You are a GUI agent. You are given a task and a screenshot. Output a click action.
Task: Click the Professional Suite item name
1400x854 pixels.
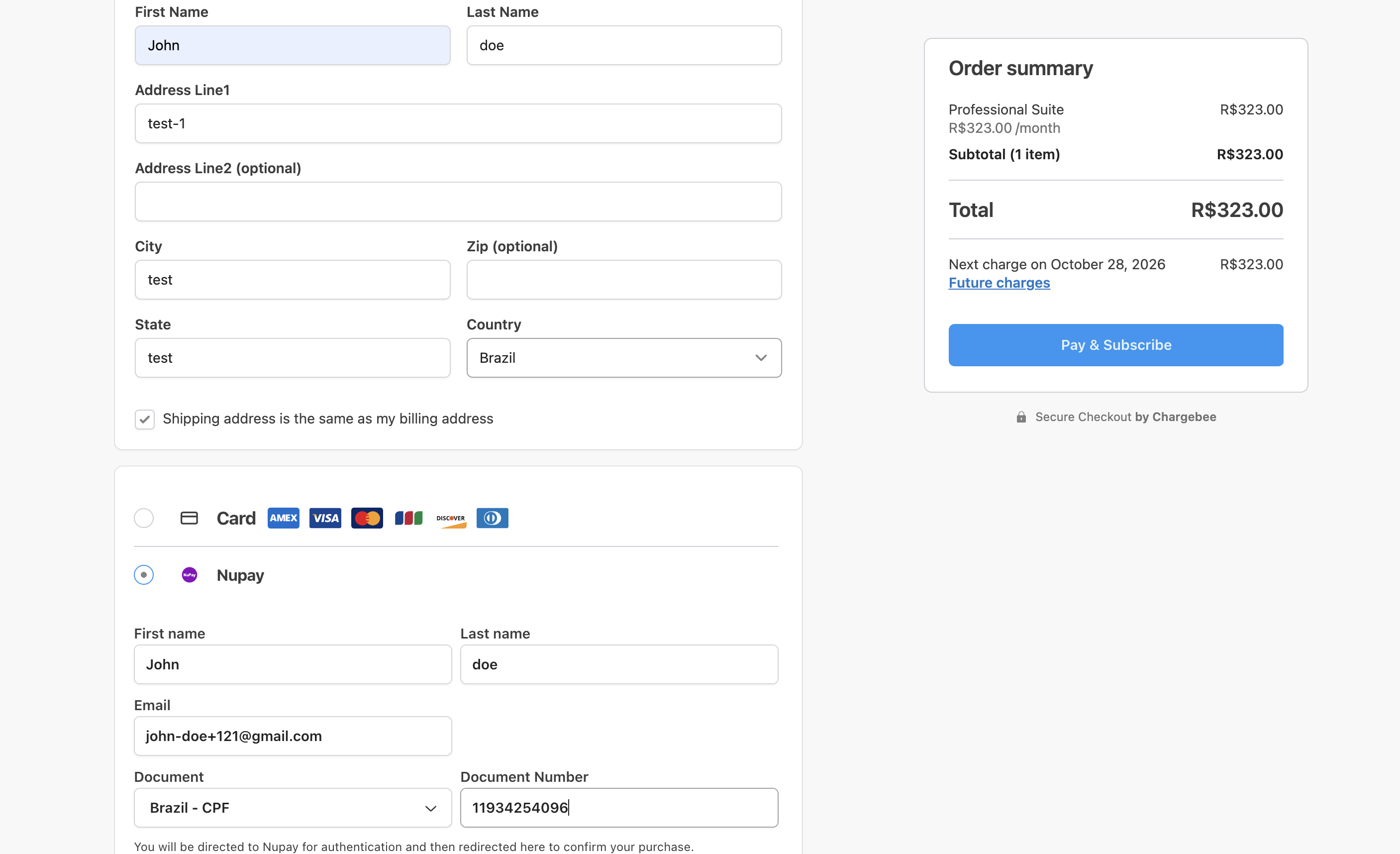[1005, 109]
